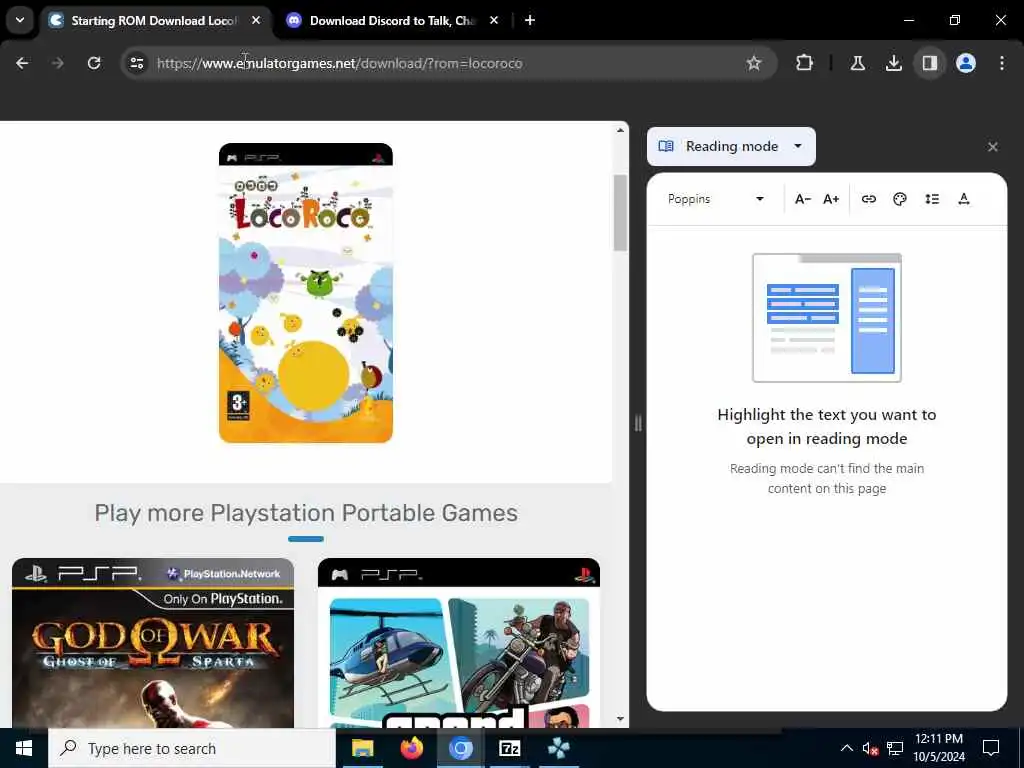Click the scrollbar up arrow
This screenshot has height=768, width=1024.
point(620,131)
